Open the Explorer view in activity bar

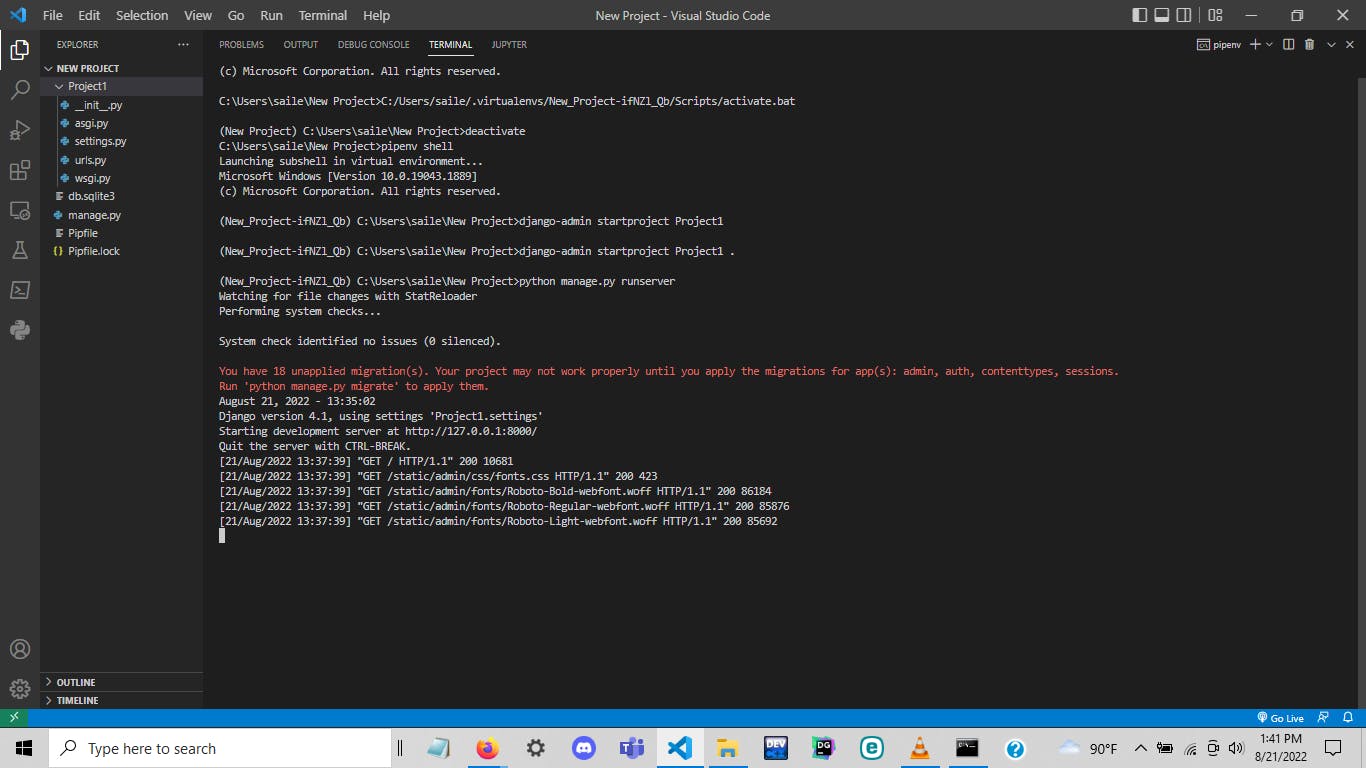point(19,49)
